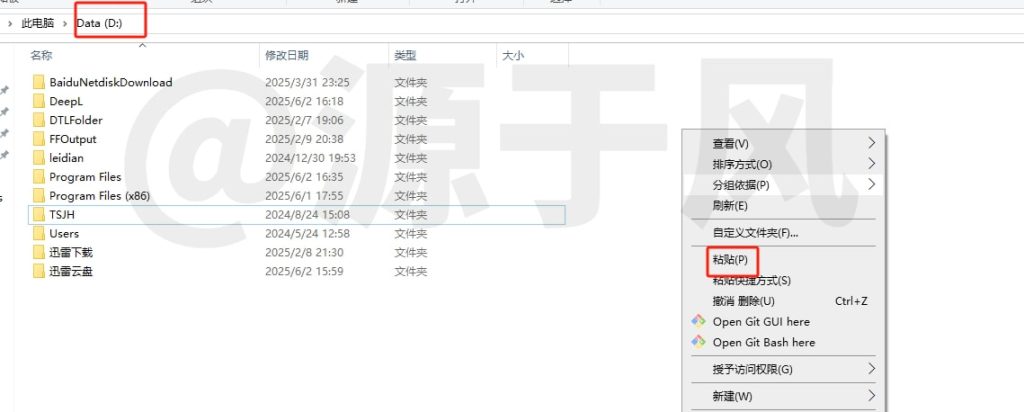Click the 迅雷云盘 folder name
The height and width of the screenshot is (412, 1024).
(x=71, y=272)
